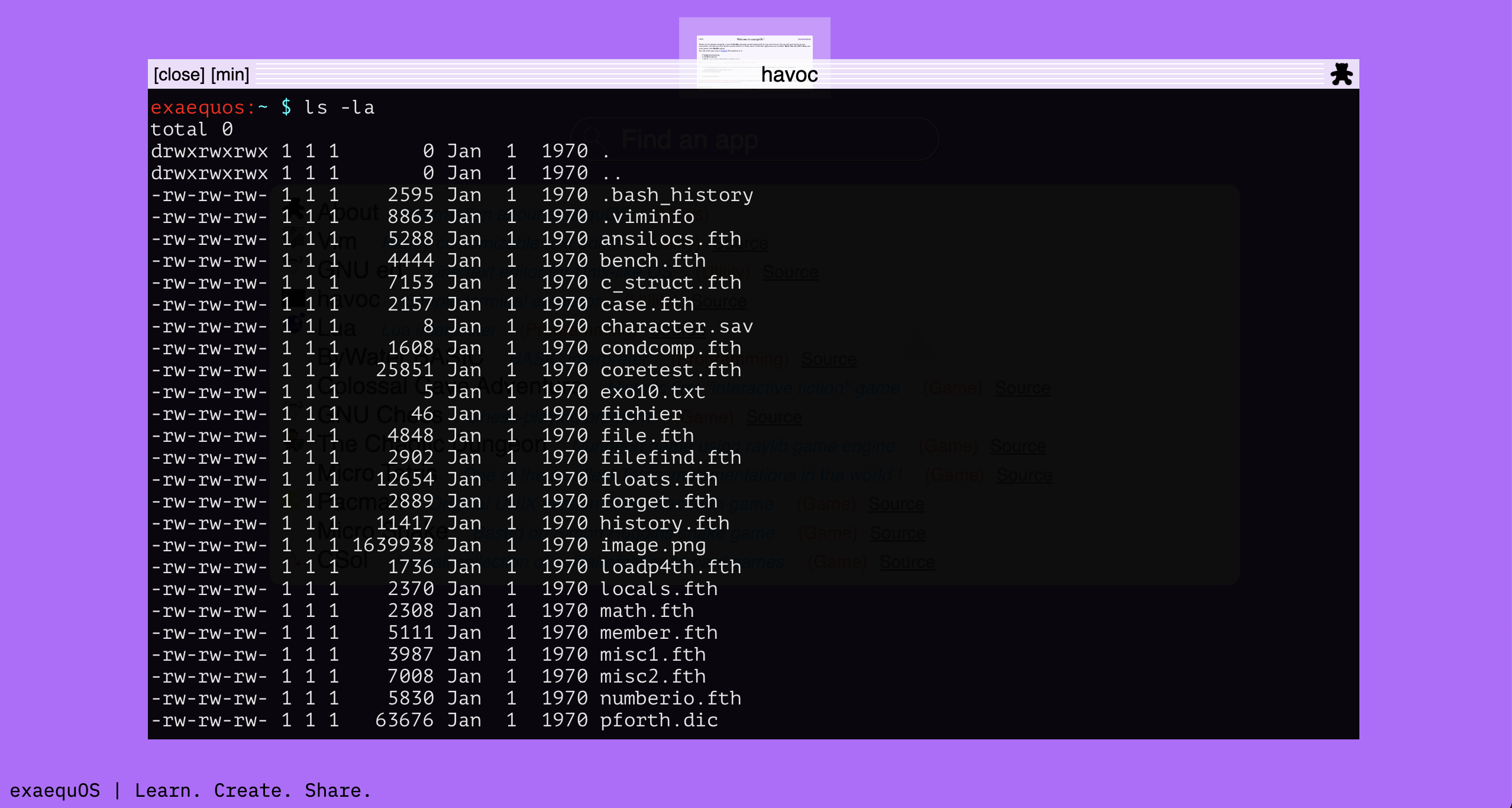Viewport: 1512px width, 808px height.
Task: Select the member.fth file name
Action: pyautogui.click(x=659, y=633)
